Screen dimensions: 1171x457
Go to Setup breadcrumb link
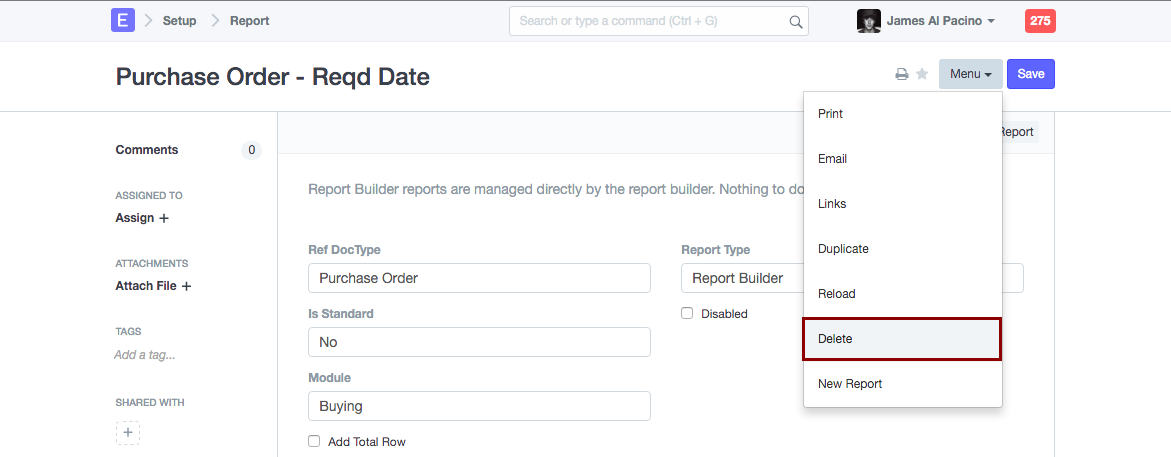tap(180, 21)
